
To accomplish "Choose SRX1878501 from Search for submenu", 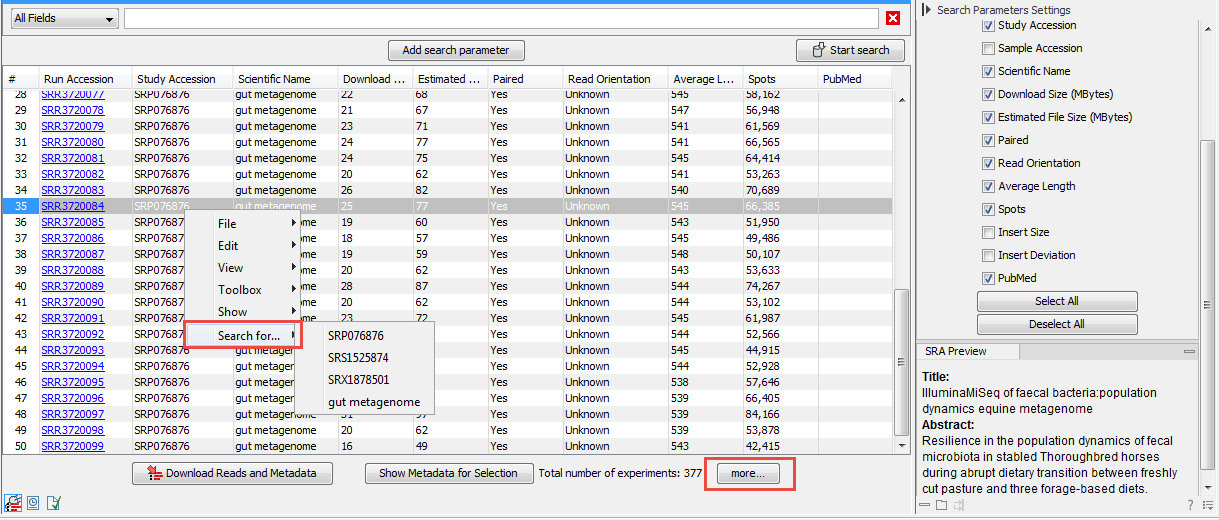I will click(358, 380).
